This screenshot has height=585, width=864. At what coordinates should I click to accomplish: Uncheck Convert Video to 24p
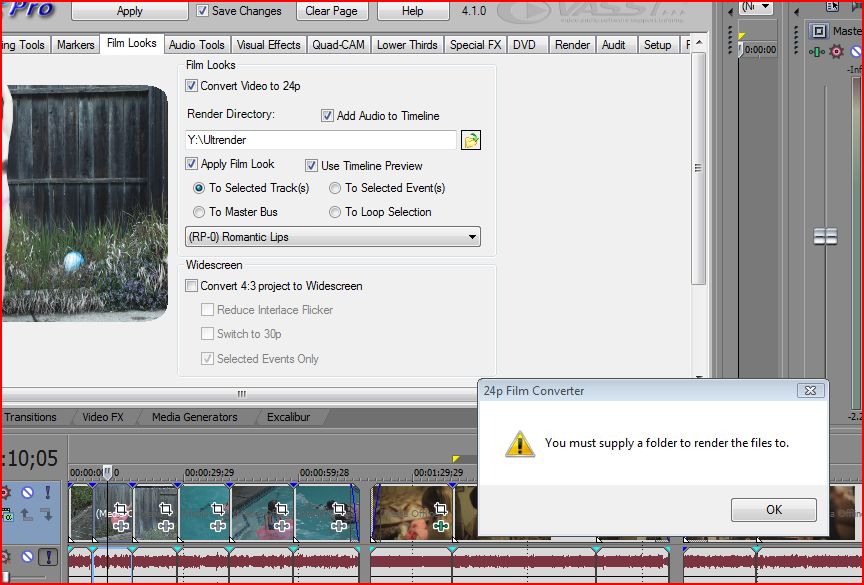coord(191,86)
